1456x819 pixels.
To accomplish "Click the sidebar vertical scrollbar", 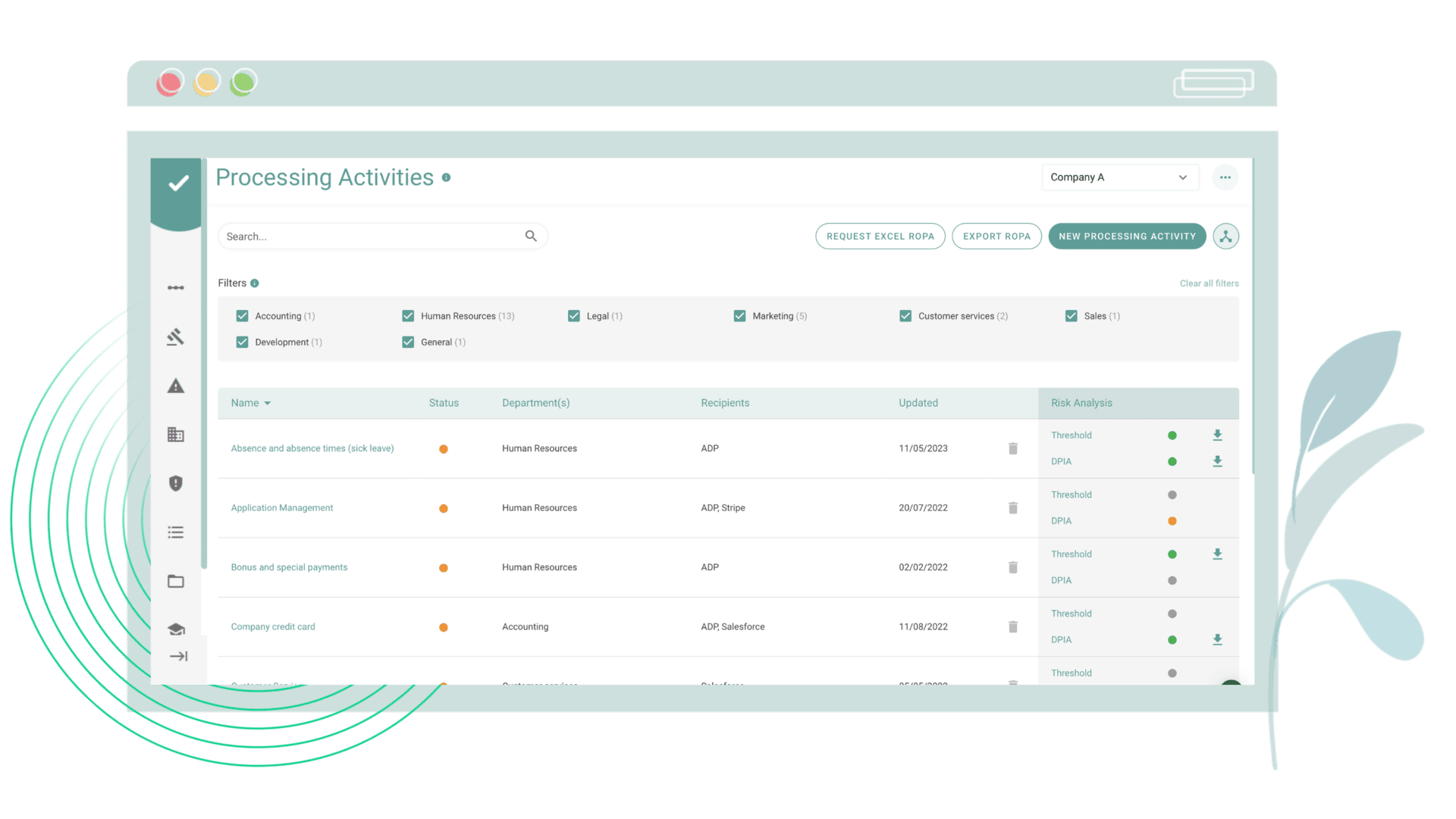I will pos(204,362).
